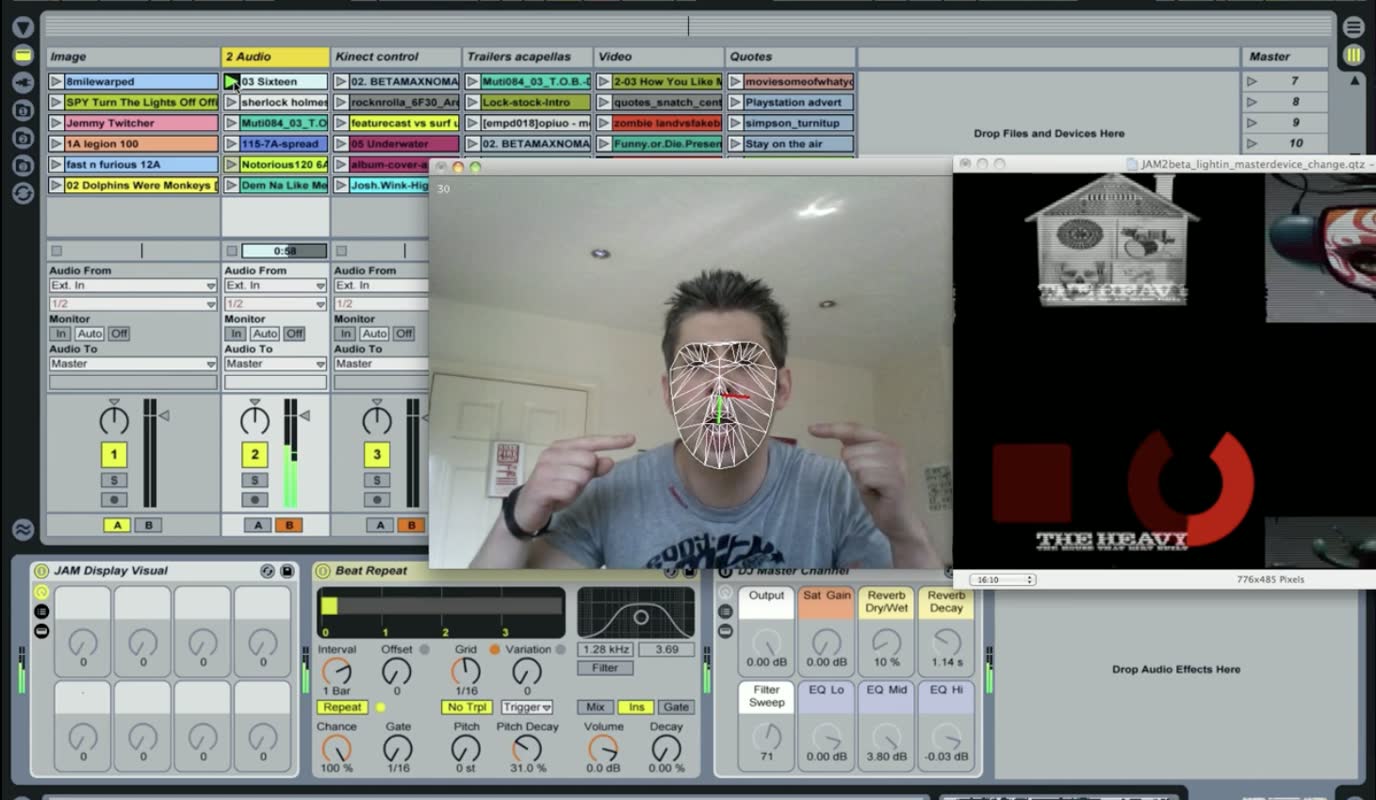Toggle the browser show/hide triangle icon

click(x=23, y=28)
